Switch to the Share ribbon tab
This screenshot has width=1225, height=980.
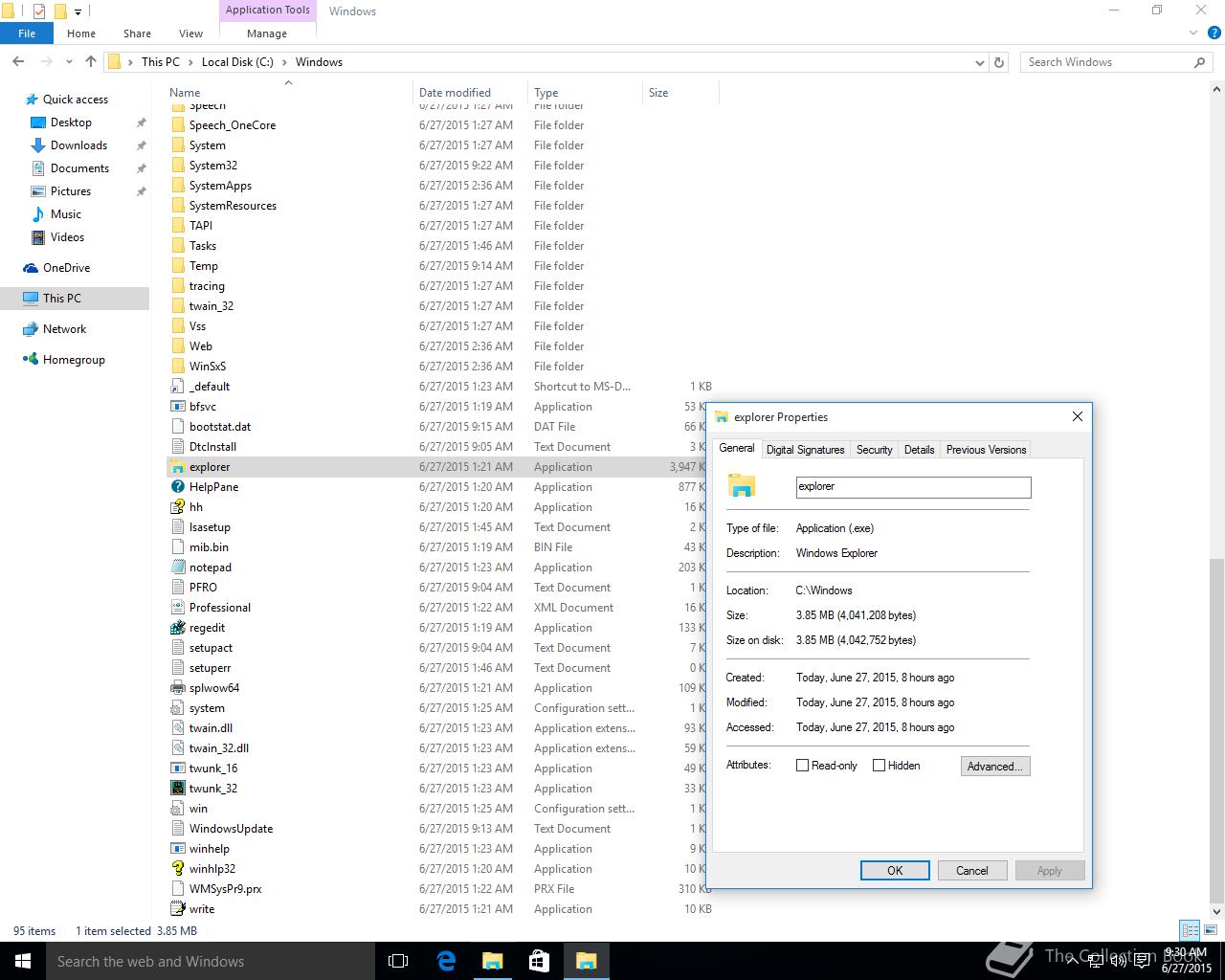point(137,33)
